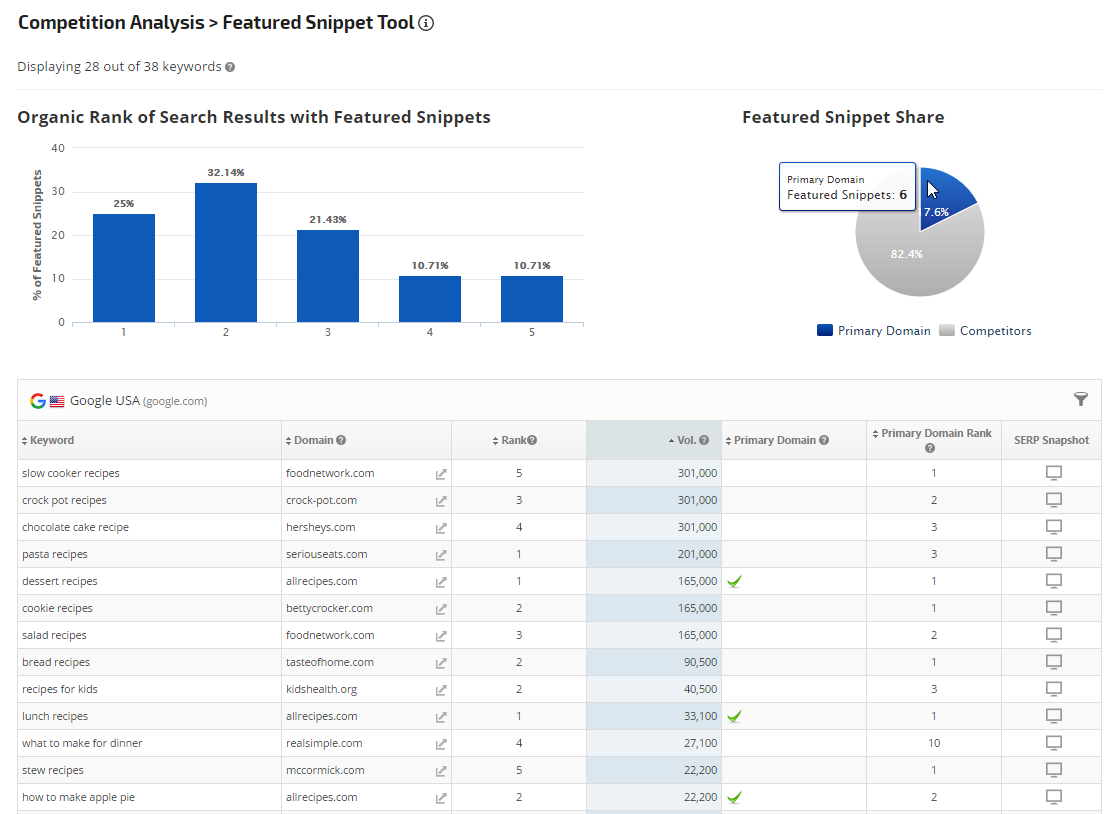This screenshot has height=814, width=1114.
Task: Open SERP snapshot for how to make apple pie
Action: 1053,797
